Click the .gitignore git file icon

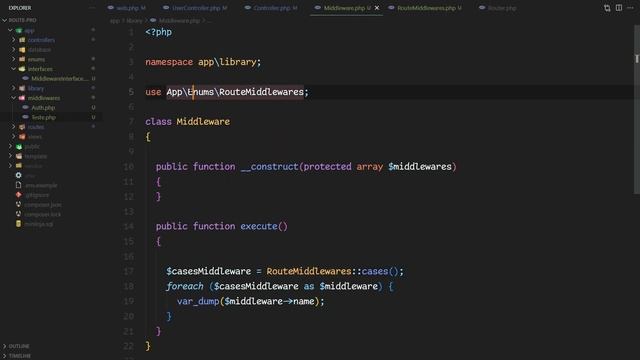pyautogui.click(x=18, y=195)
